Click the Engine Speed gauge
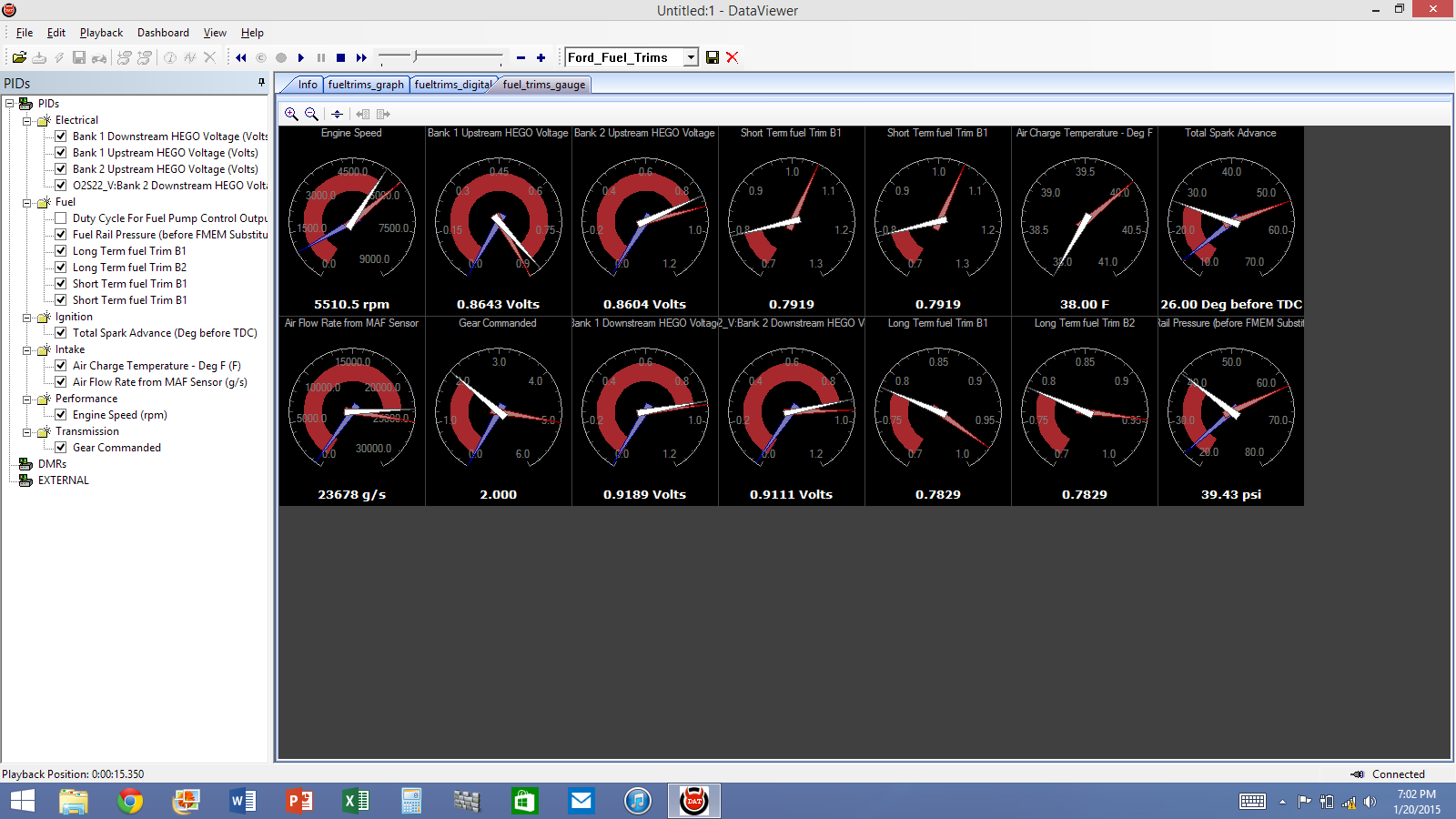This screenshot has height=819, width=1456. pyautogui.click(x=351, y=220)
